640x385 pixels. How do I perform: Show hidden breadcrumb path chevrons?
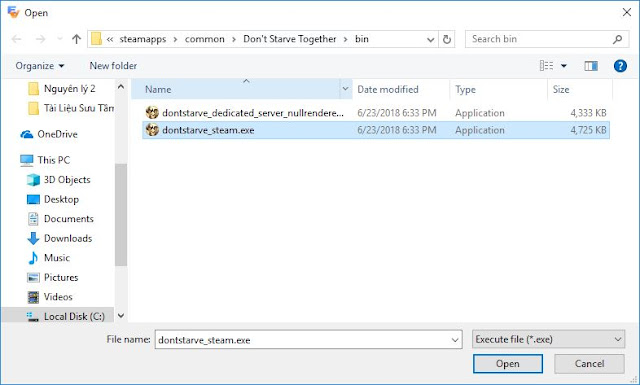pos(110,39)
